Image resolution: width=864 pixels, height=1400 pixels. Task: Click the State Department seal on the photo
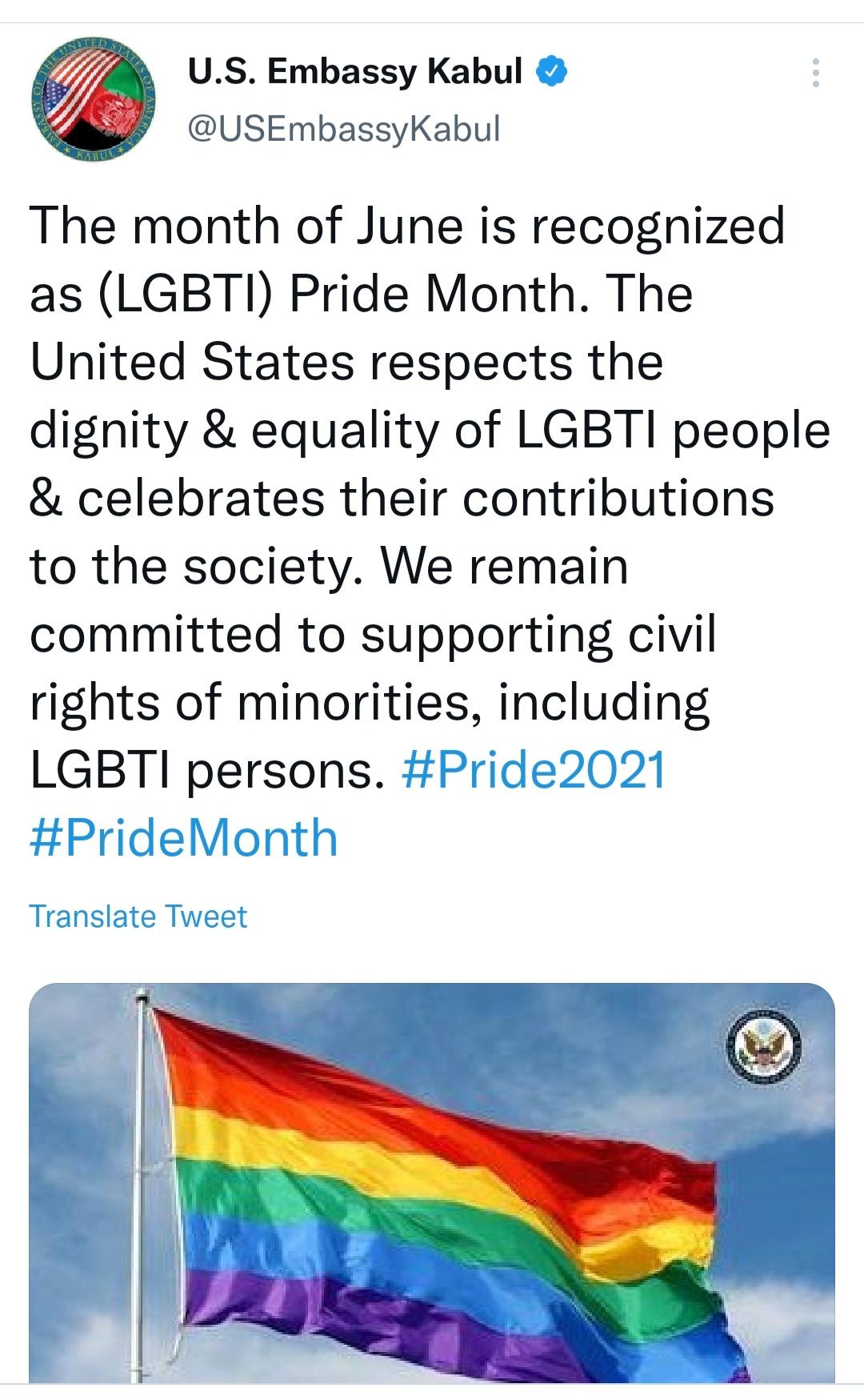pyautogui.click(x=763, y=1046)
